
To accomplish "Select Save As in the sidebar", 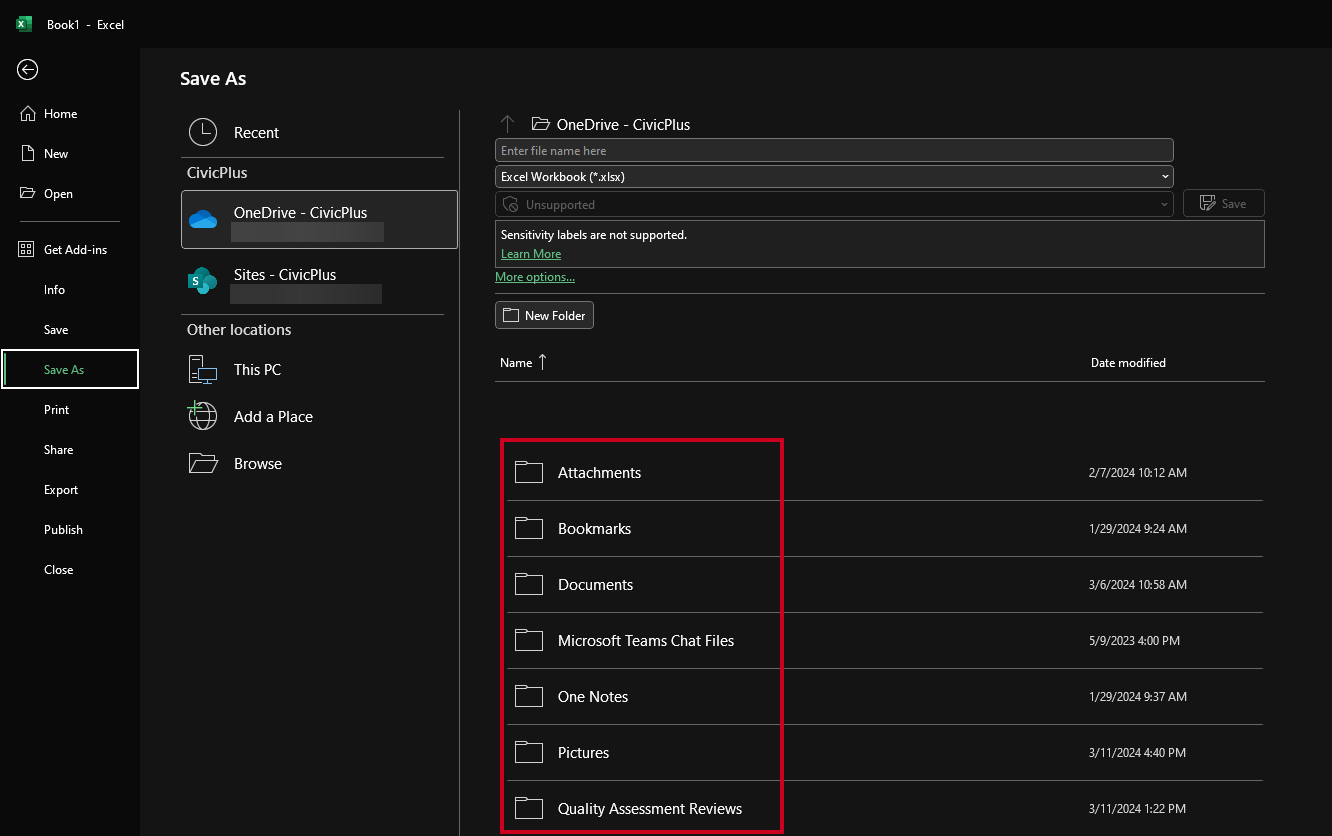I will point(70,369).
